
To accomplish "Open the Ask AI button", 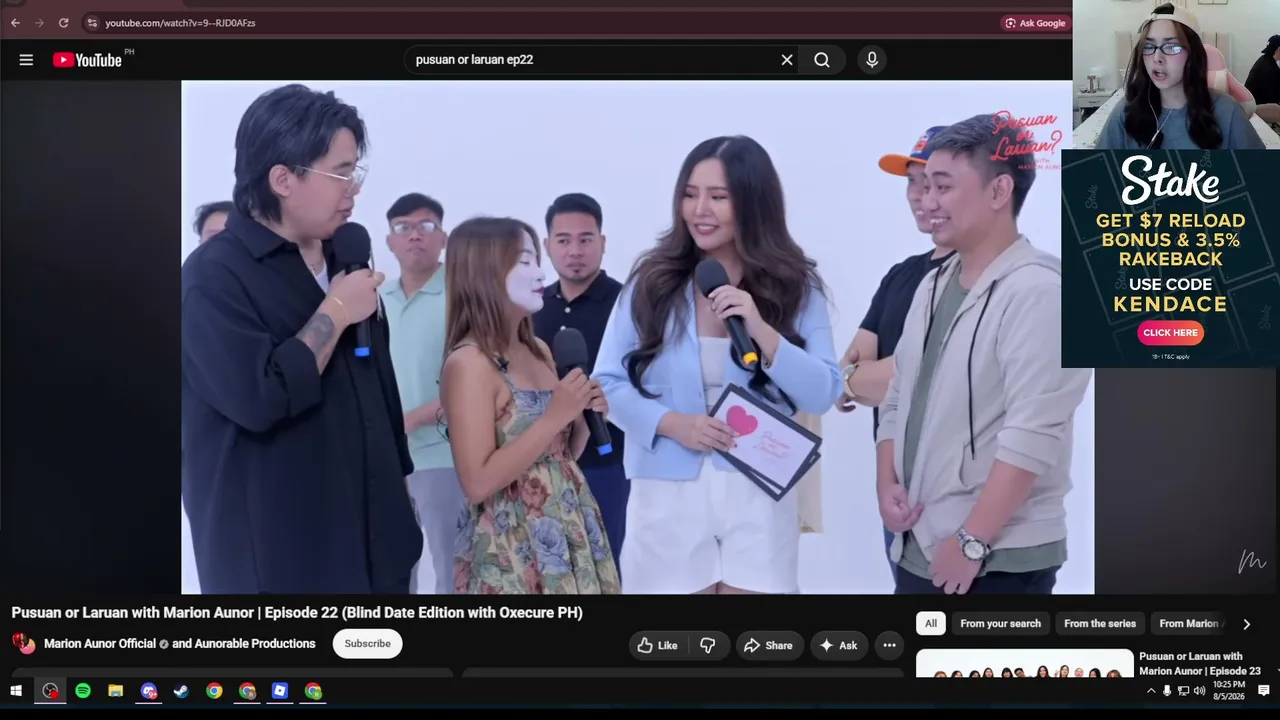I will [x=838, y=645].
